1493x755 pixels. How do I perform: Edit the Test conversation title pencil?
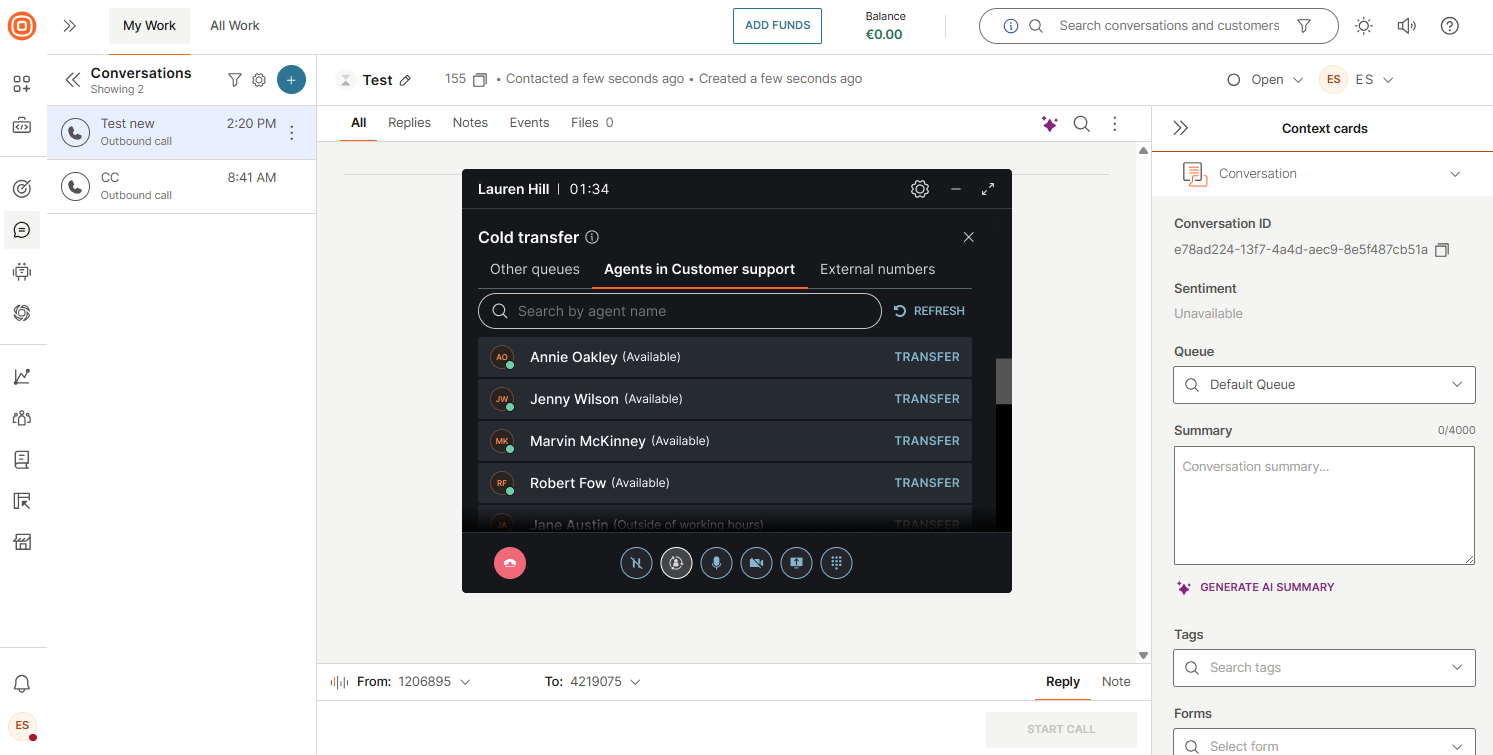[x=405, y=80]
